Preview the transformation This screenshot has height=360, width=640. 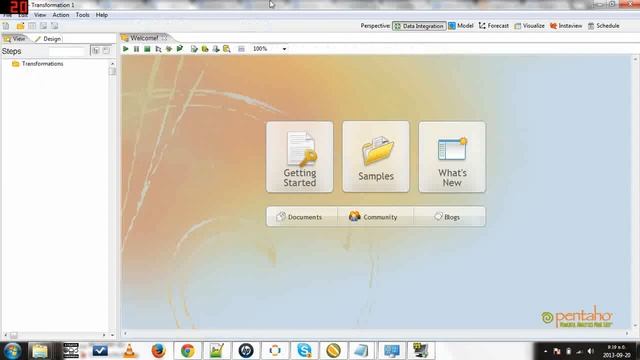pyautogui.click(x=158, y=49)
